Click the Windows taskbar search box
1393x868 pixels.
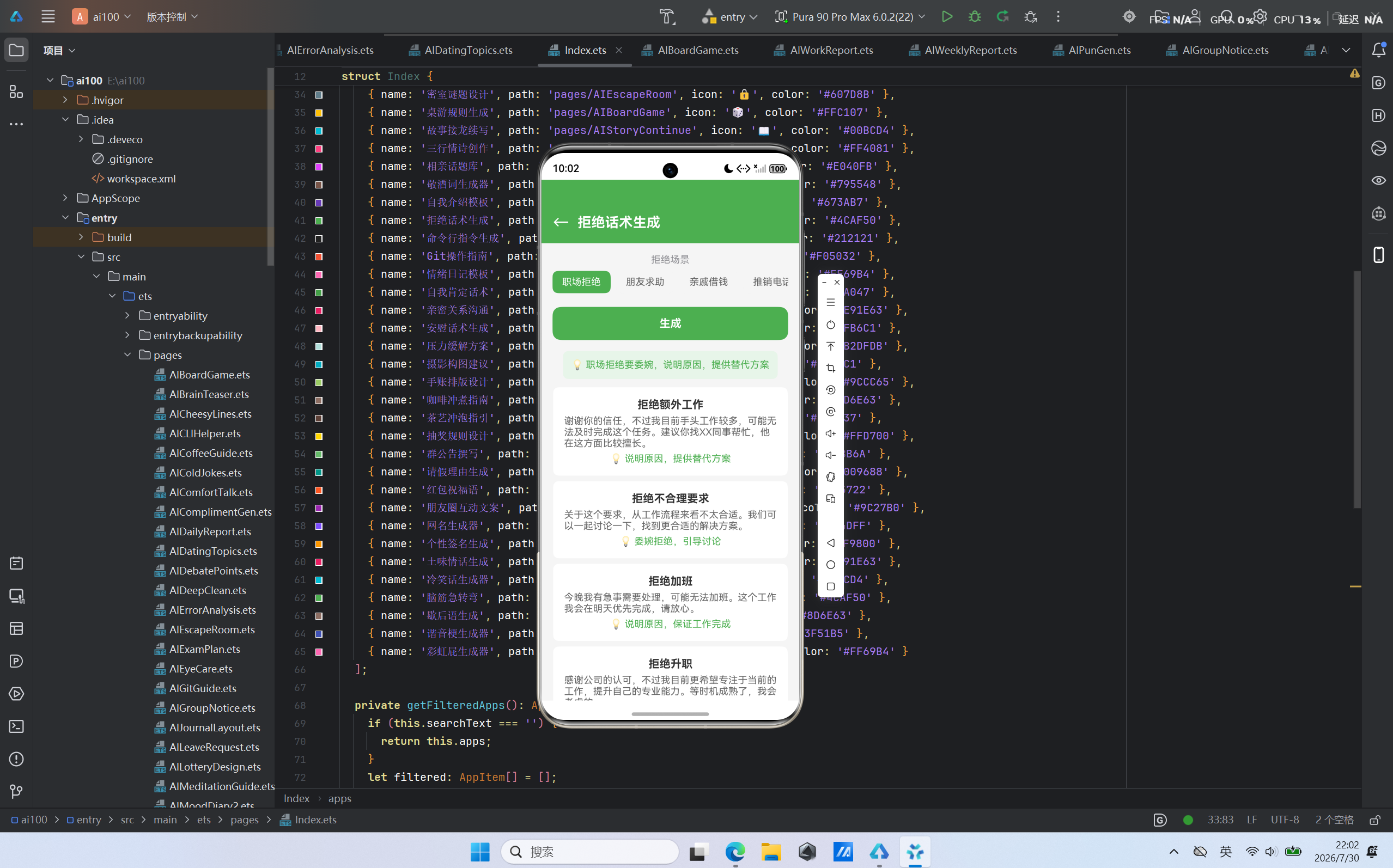pyautogui.click(x=589, y=851)
